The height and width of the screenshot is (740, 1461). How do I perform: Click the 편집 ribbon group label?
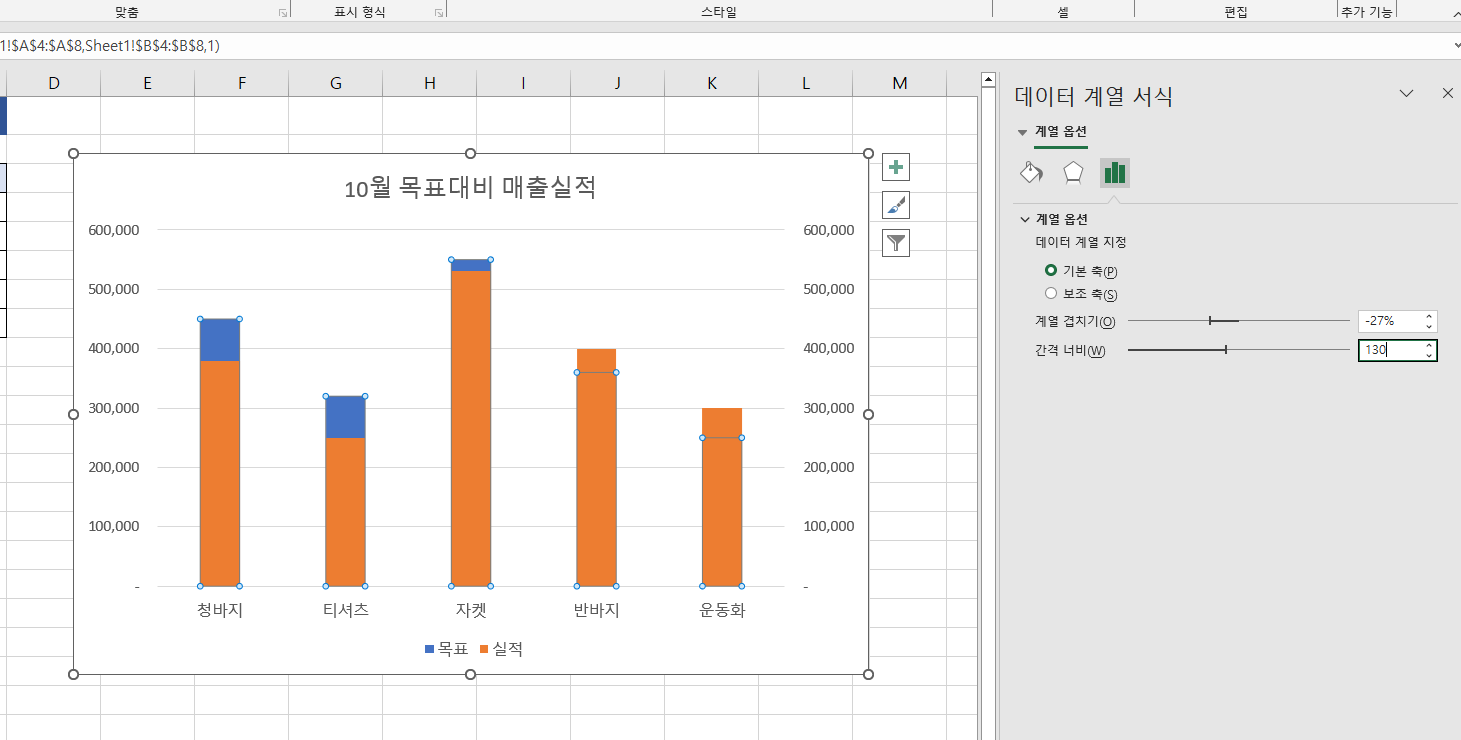[x=1236, y=12]
